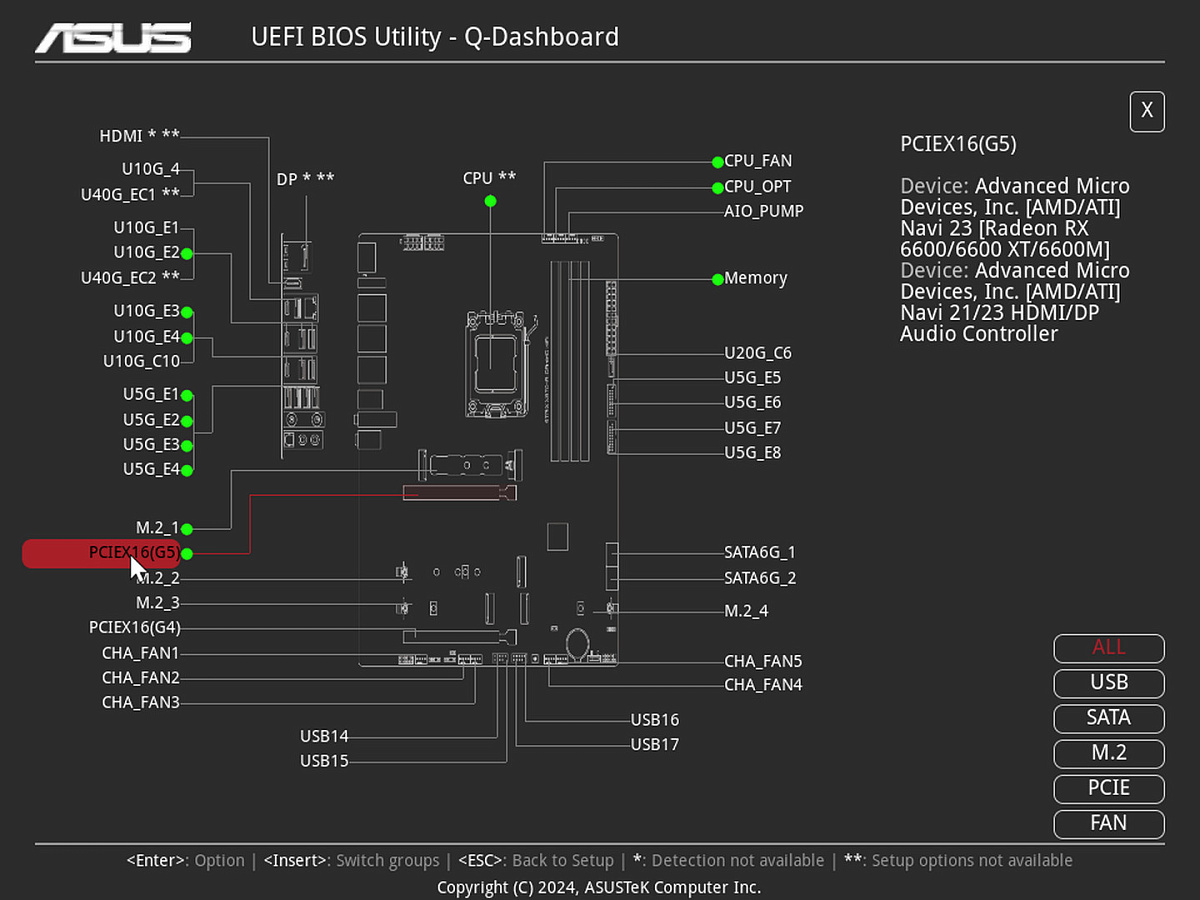
Task: Select the CPU_FAN header label
Action: (x=758, y=161)
